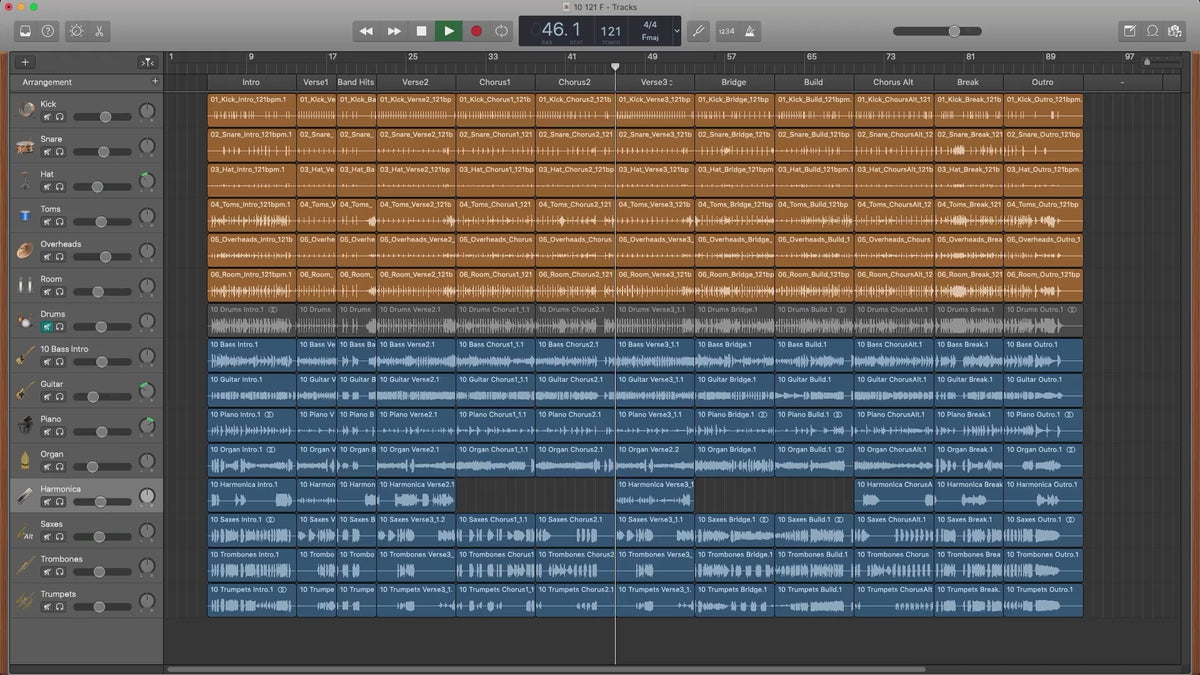Open the LCD display mode dropdown
Viewport: 1200px width, 675px height.
676,31
